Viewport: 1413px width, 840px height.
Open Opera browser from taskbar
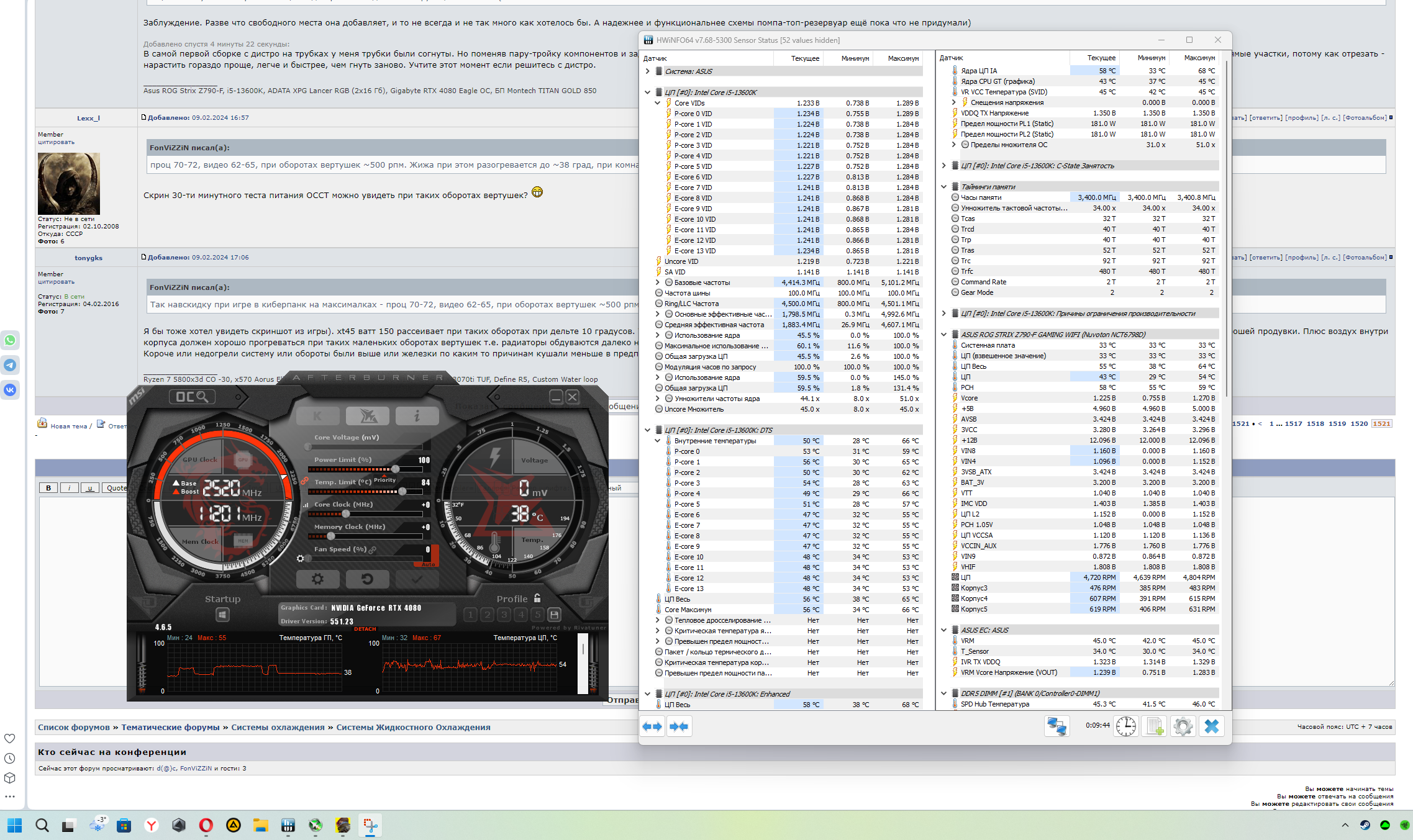pos(206,825)
